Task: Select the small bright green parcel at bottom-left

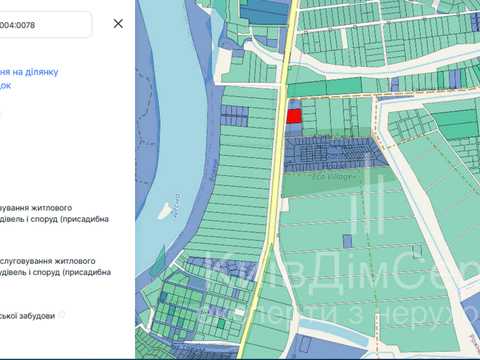Action: pos(221,323)
